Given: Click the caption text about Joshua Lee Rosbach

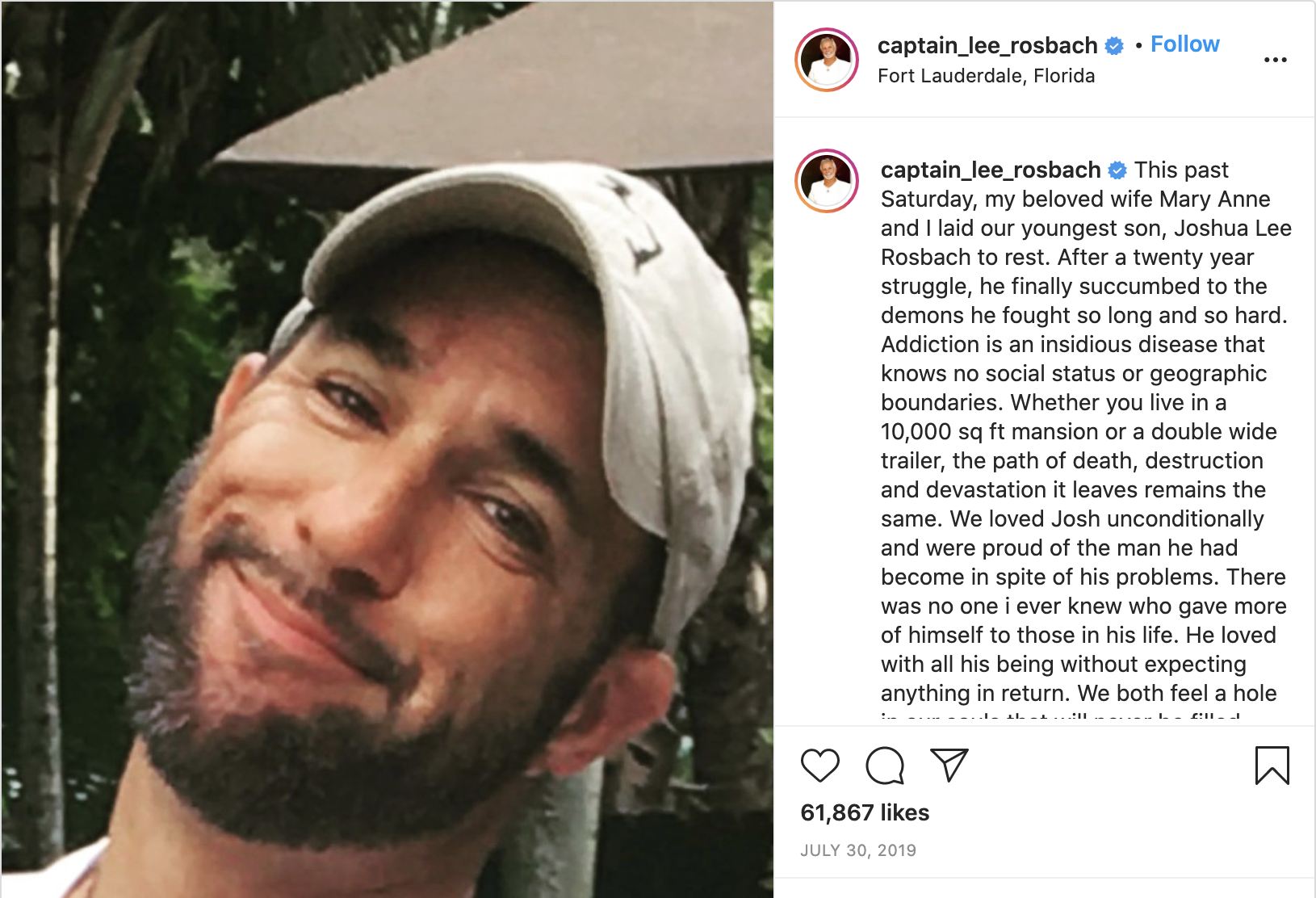Looking at the screenshot, I should pyautogui.click(x=1086, y=431).
